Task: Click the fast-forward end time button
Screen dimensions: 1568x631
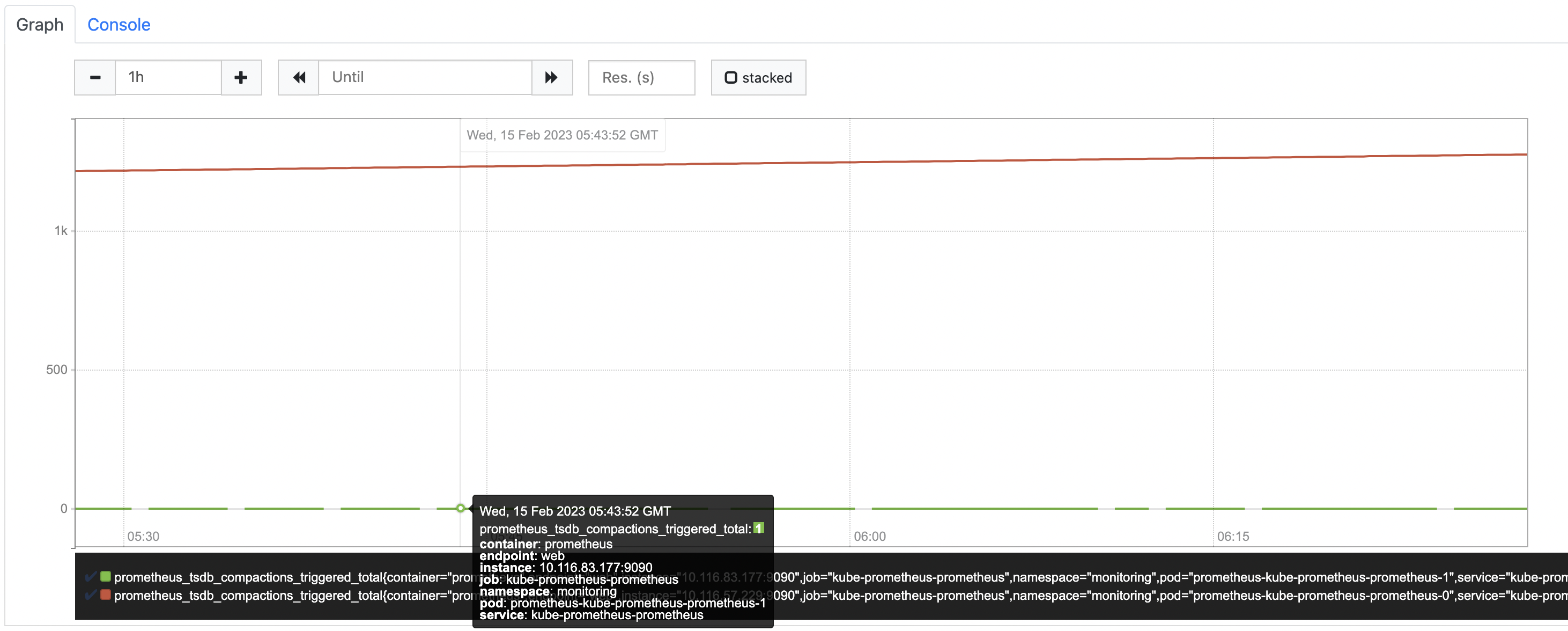Action: pos(551,77)
